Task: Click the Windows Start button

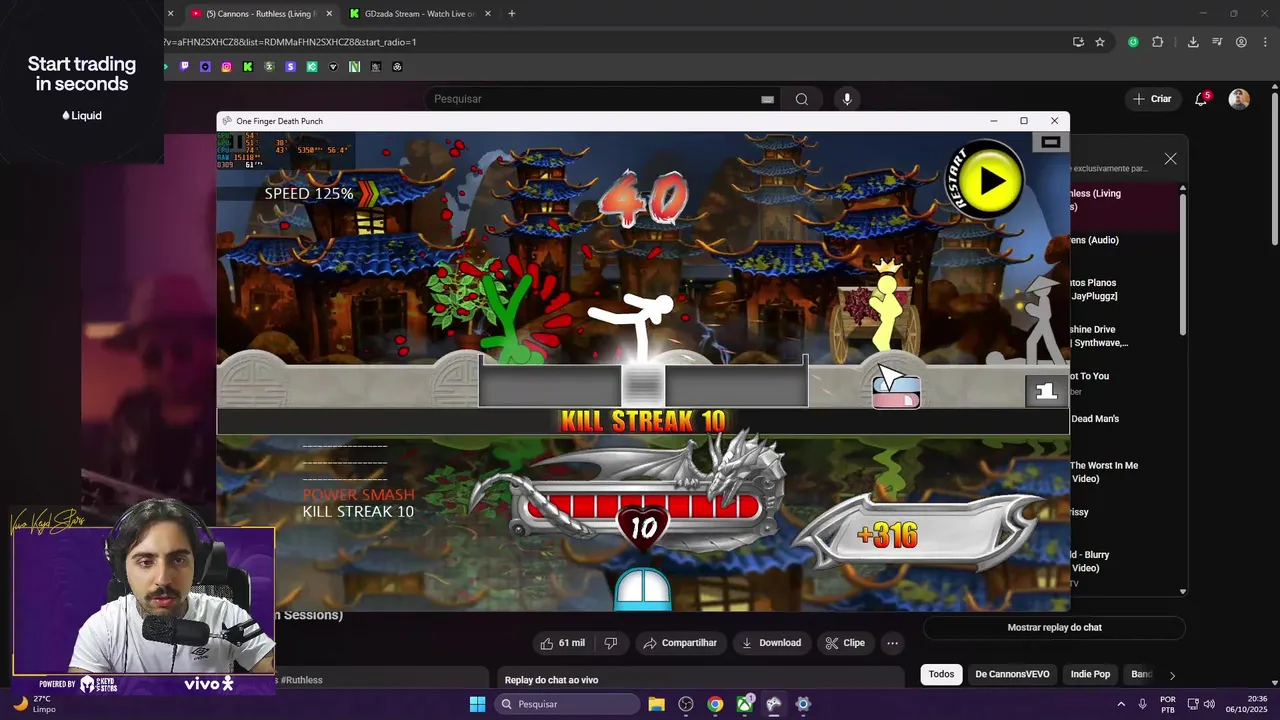Action: (x=477, y=704)
